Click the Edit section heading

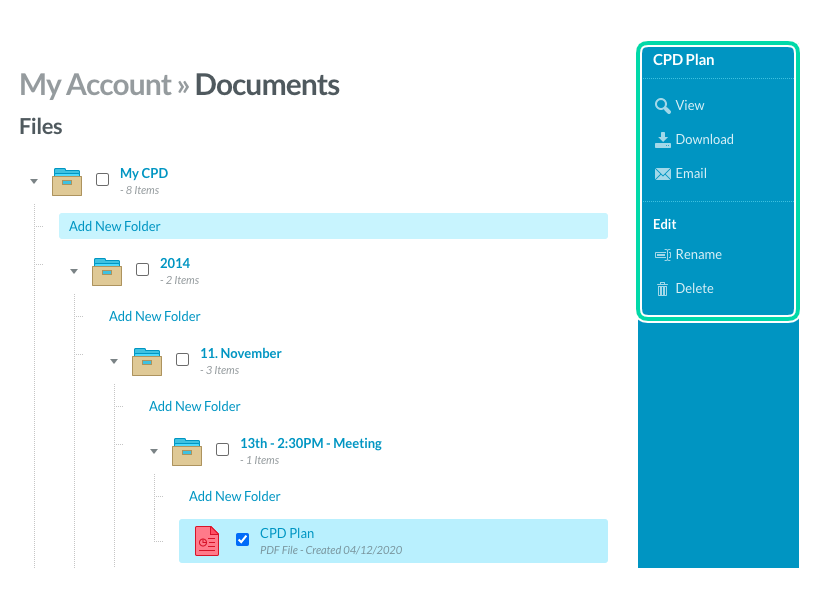click(665, 224)
